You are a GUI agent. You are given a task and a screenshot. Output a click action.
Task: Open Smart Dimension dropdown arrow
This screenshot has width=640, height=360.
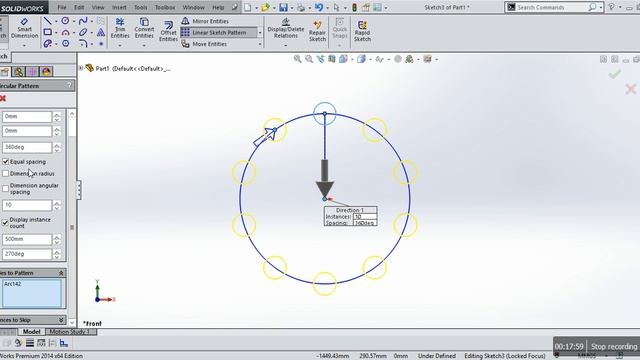click(x=24, y=45)
